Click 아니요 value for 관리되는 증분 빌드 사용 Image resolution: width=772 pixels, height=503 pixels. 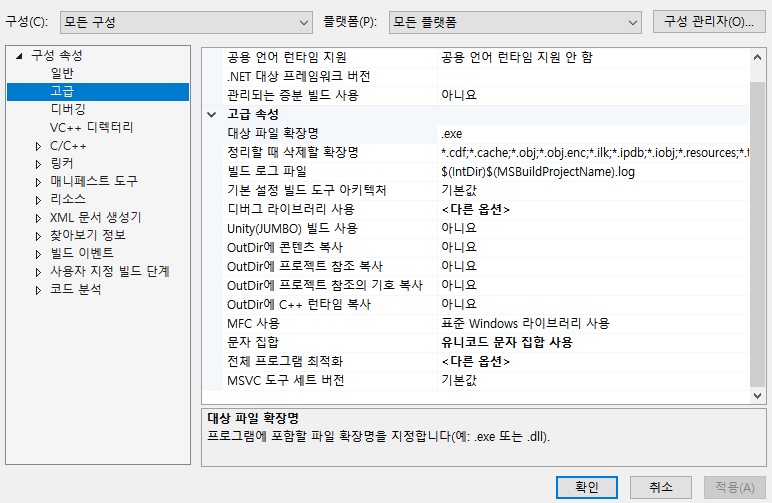pyautogui.click(x=593, y=95)
